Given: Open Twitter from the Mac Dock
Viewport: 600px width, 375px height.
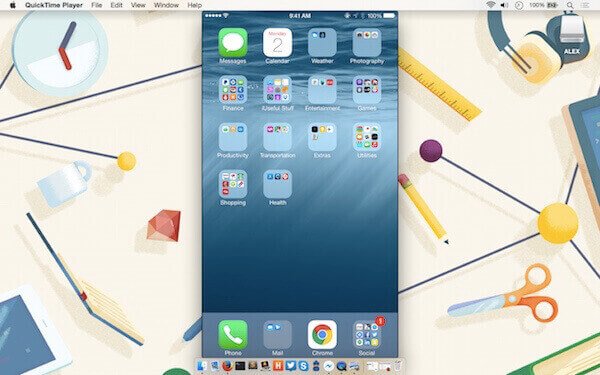Looking at the screenshot, I should (x=290, y=366).
